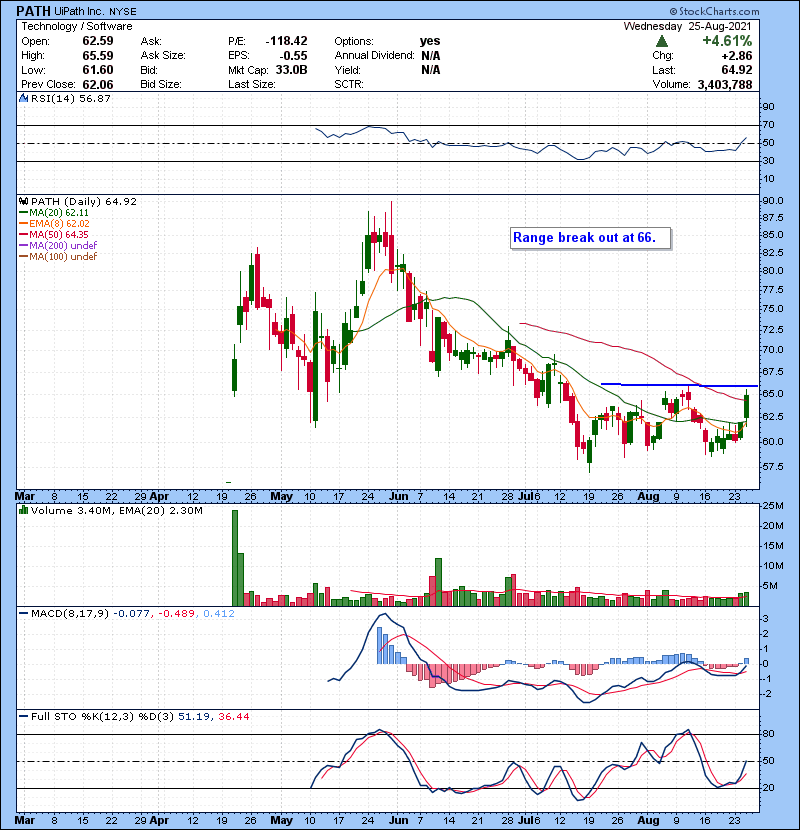
Task: Click the P/E -118.42 value
Action: 286,41
